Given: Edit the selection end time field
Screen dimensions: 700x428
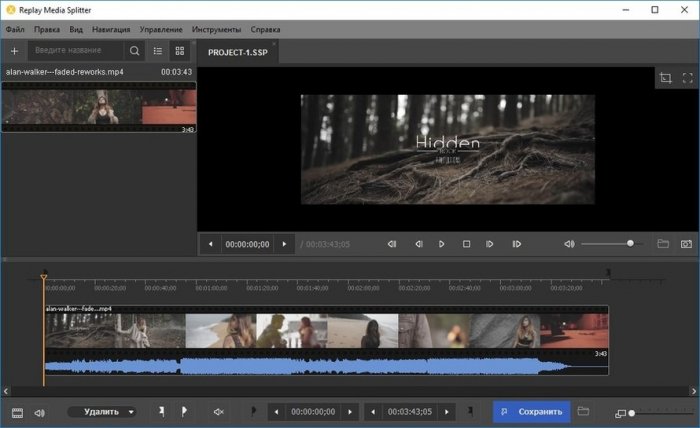Looking at the screenshot, I should (410, 412).
